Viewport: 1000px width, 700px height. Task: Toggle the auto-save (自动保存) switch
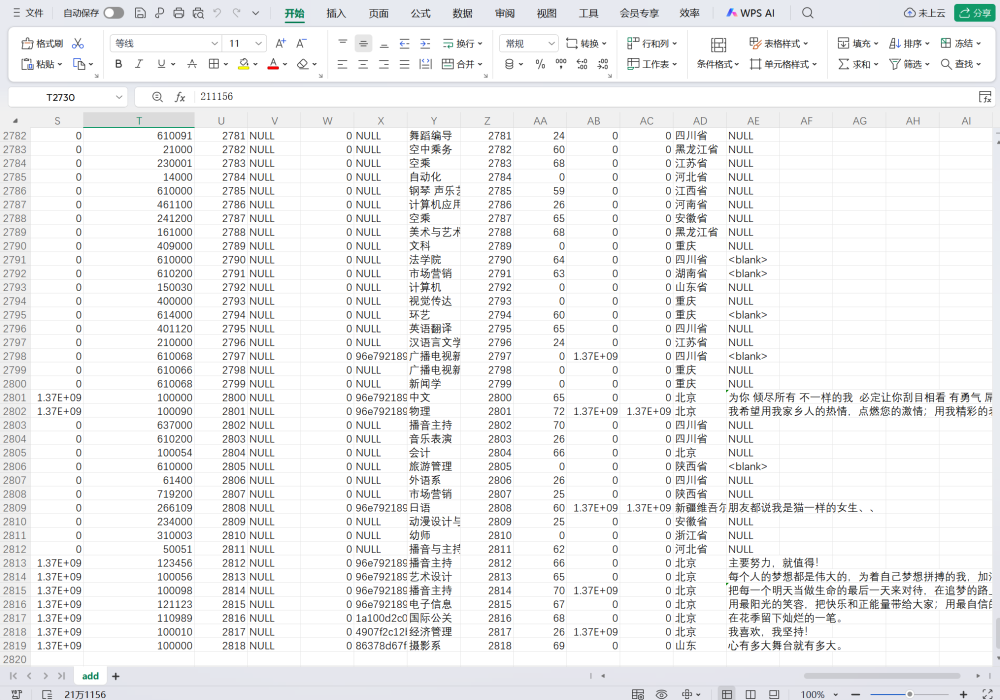click(x=113, y=13)
